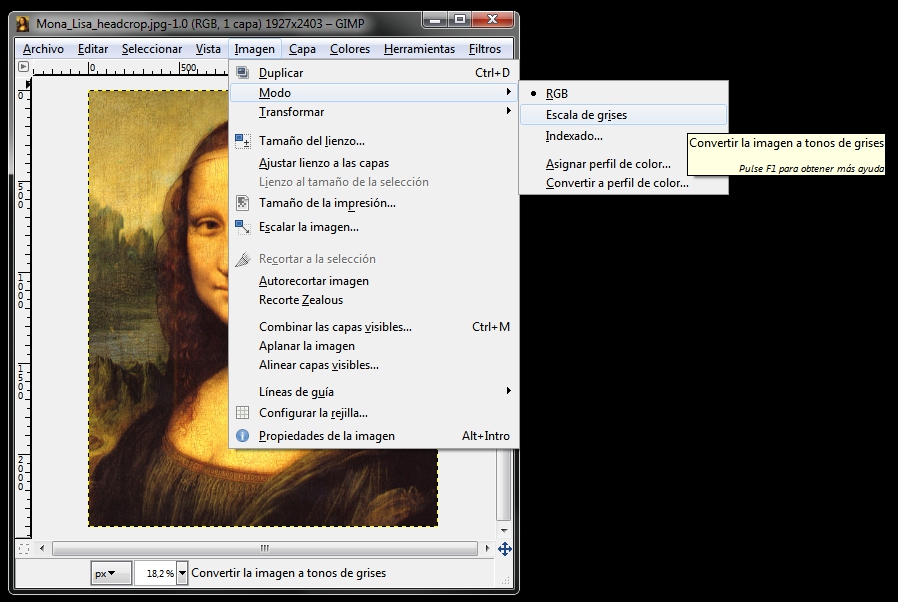
Task: Choose Autorecortar imagen
Action: (373, 281)
